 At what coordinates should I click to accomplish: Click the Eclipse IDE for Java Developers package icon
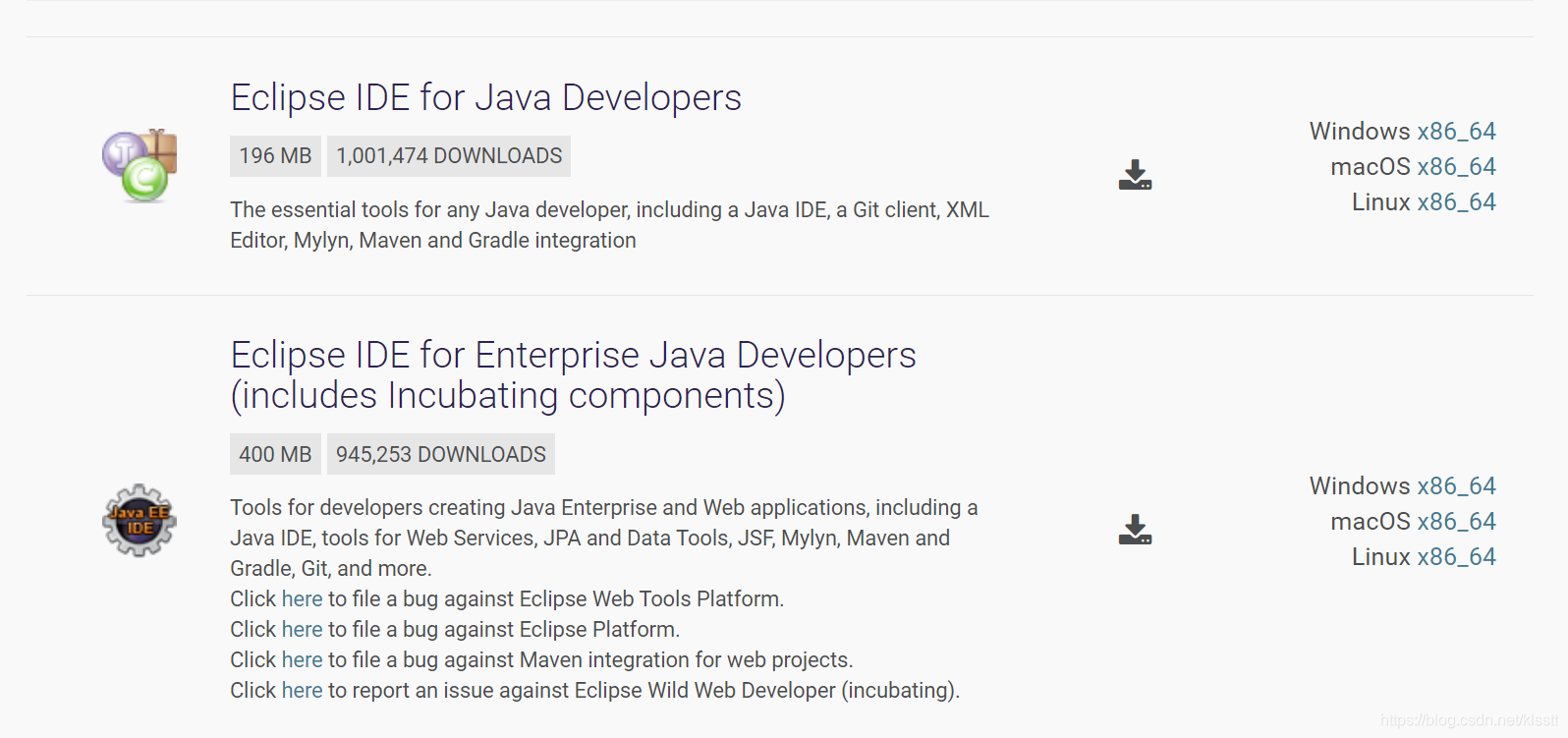(x=140, y=165)
